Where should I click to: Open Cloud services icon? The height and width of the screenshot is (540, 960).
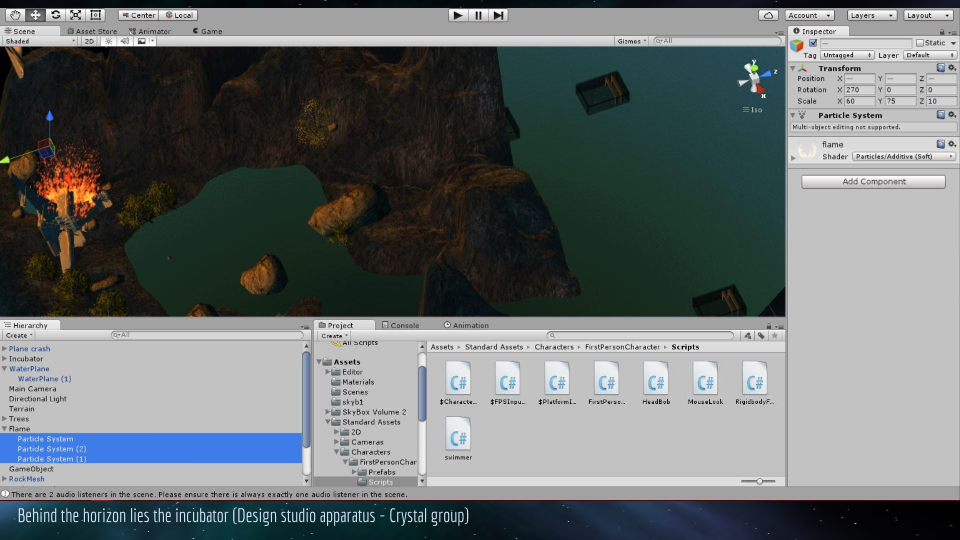768,15
